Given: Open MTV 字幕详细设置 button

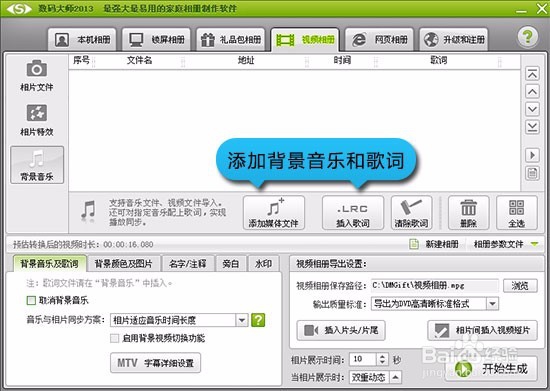Looking at the screenshot, I should point(155,363).
